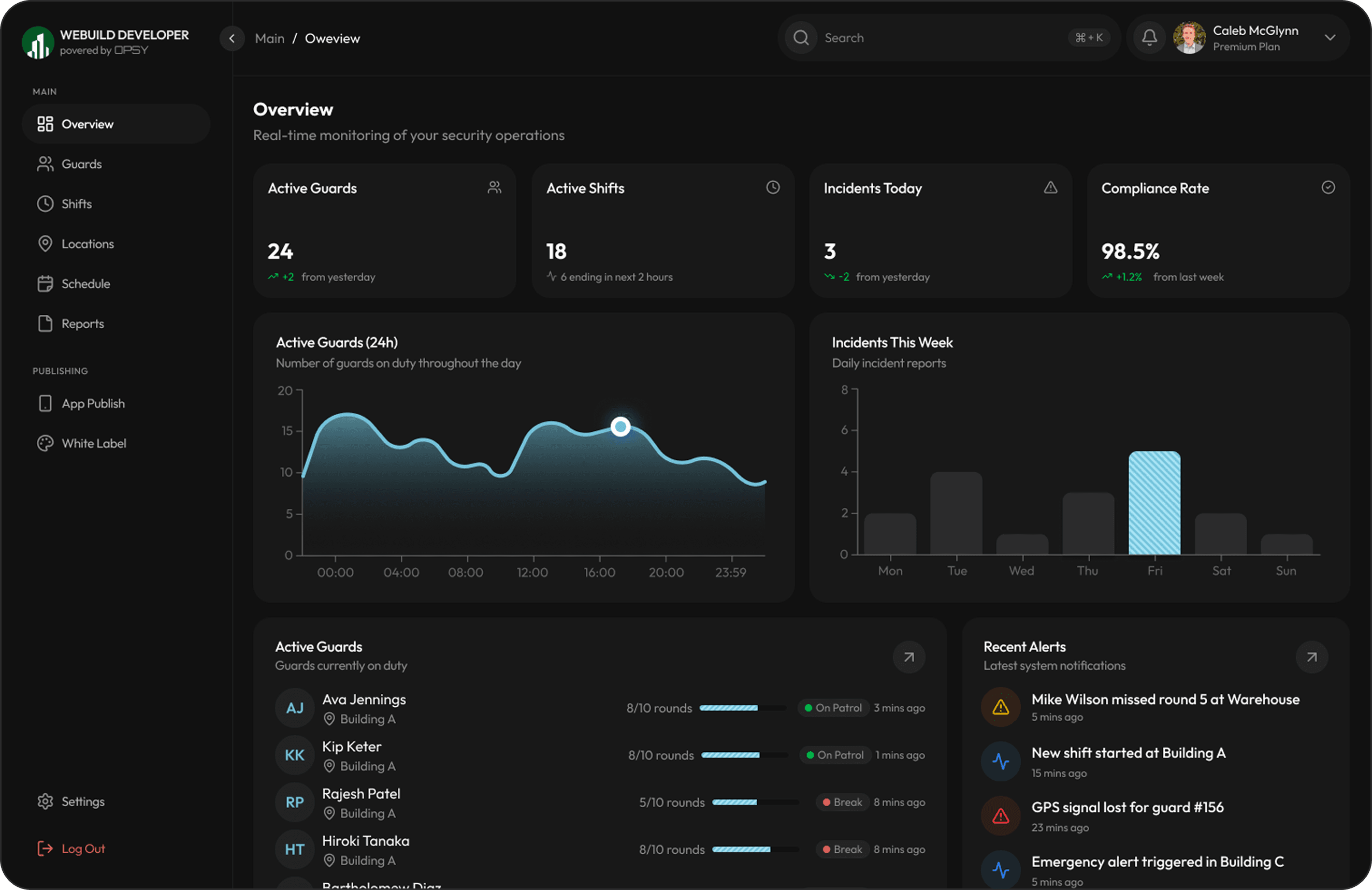
Task: Click Ava Jennings' rounds progress bar
Action: point(743,708)
